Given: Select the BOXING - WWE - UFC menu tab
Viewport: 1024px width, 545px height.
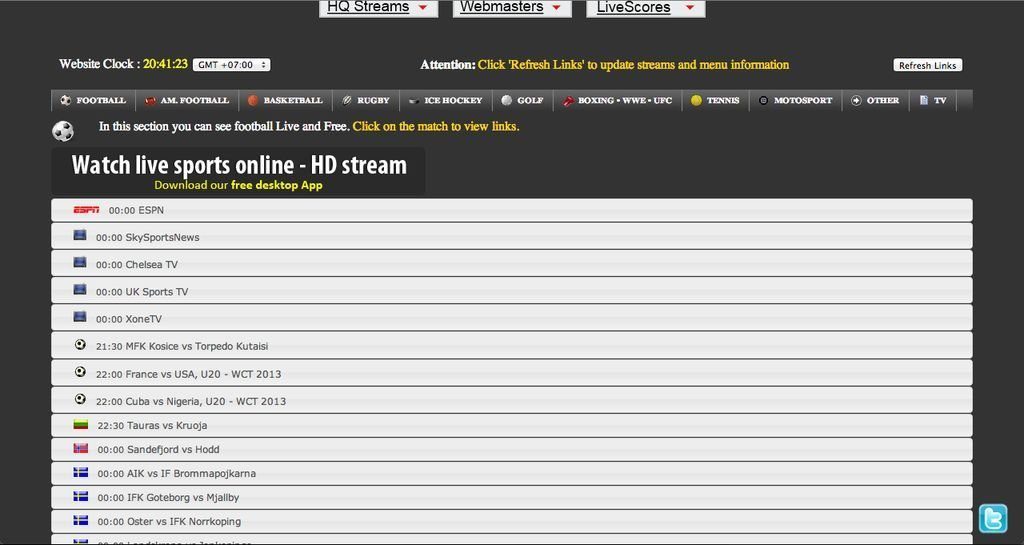Looking at the screenshot, I should 618,101.
